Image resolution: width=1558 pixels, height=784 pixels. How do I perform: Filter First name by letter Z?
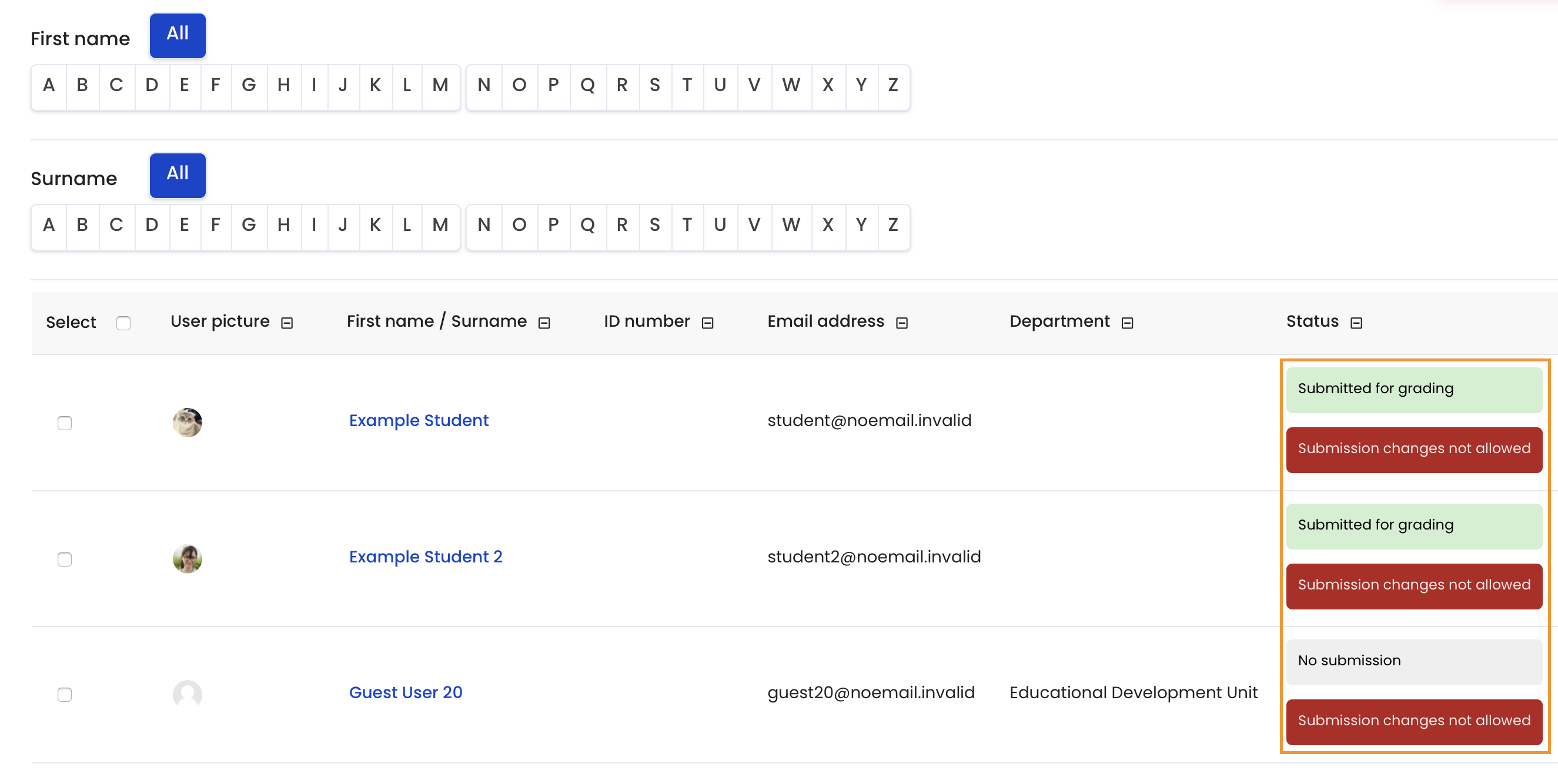[x=893, y=87]
